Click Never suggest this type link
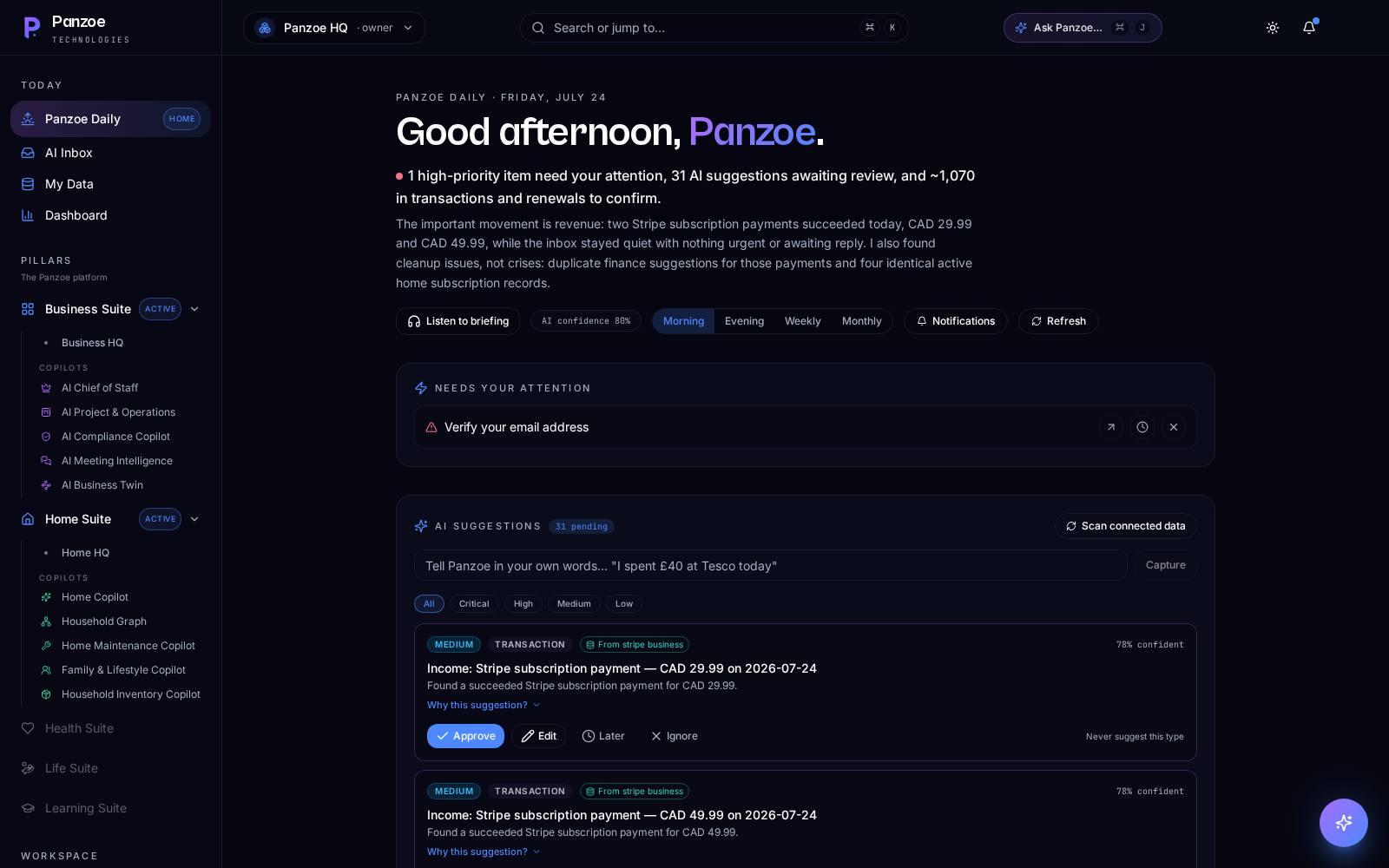This screenshot has height=868, width=1389. [x=1135, y=737]
